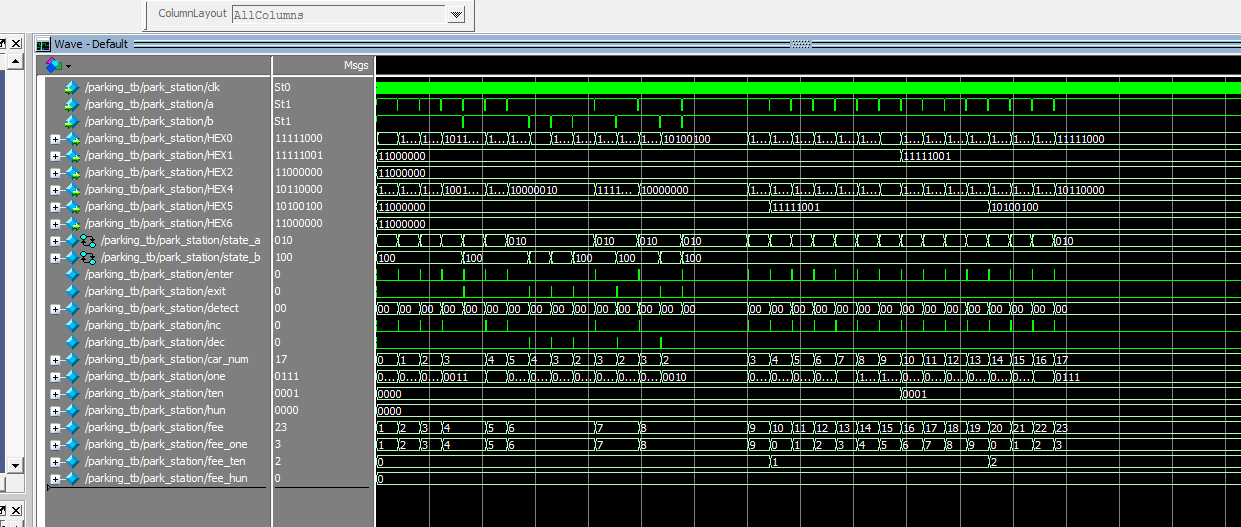
Task: Select the clk signal icon
Action: click(x=71, y=88)
